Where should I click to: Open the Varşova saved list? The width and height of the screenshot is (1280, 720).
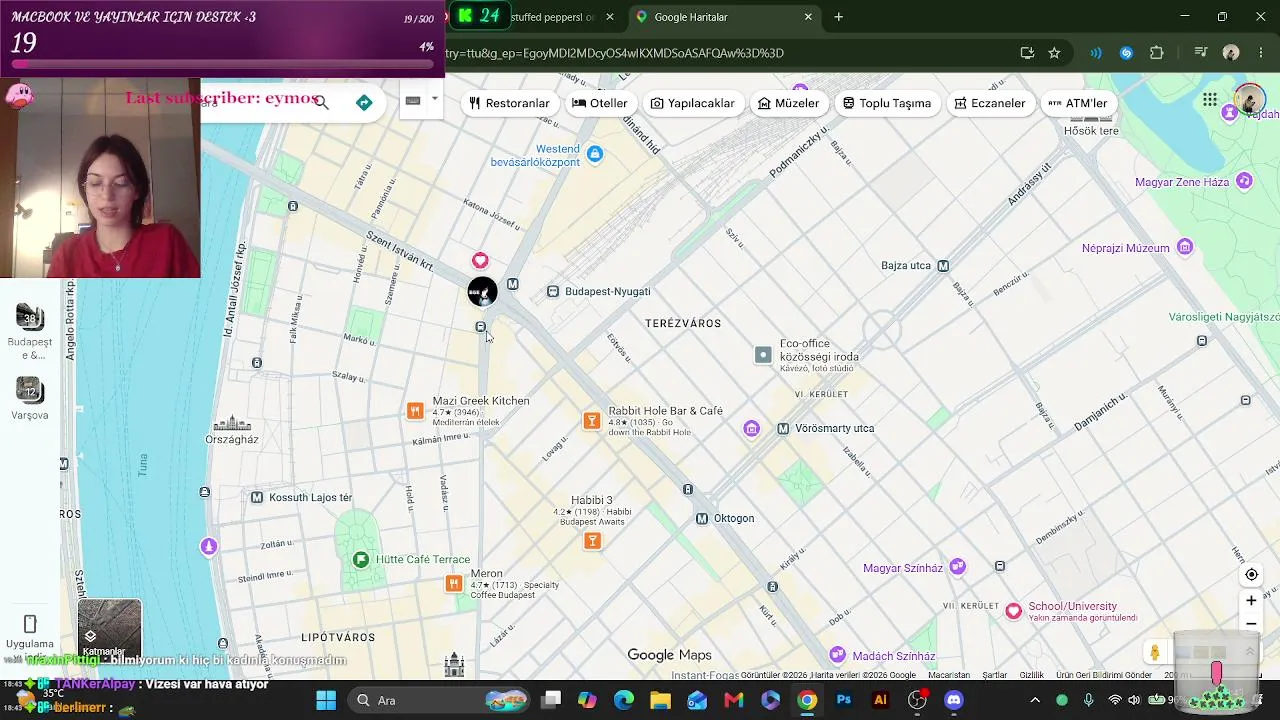[30, 397]
